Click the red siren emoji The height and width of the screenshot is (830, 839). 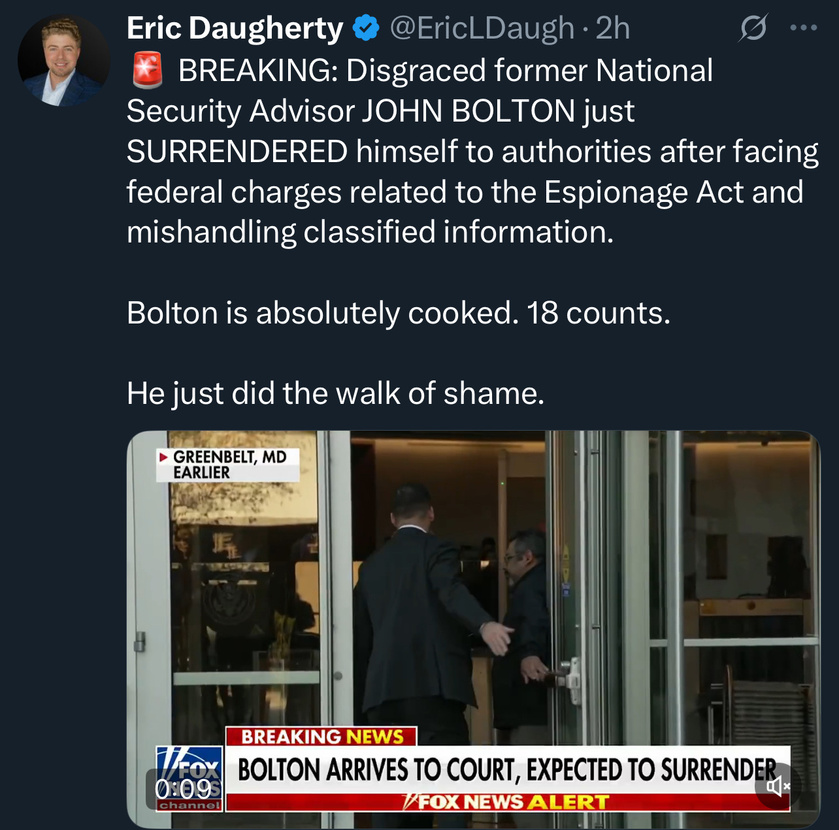tap(146, 71)
